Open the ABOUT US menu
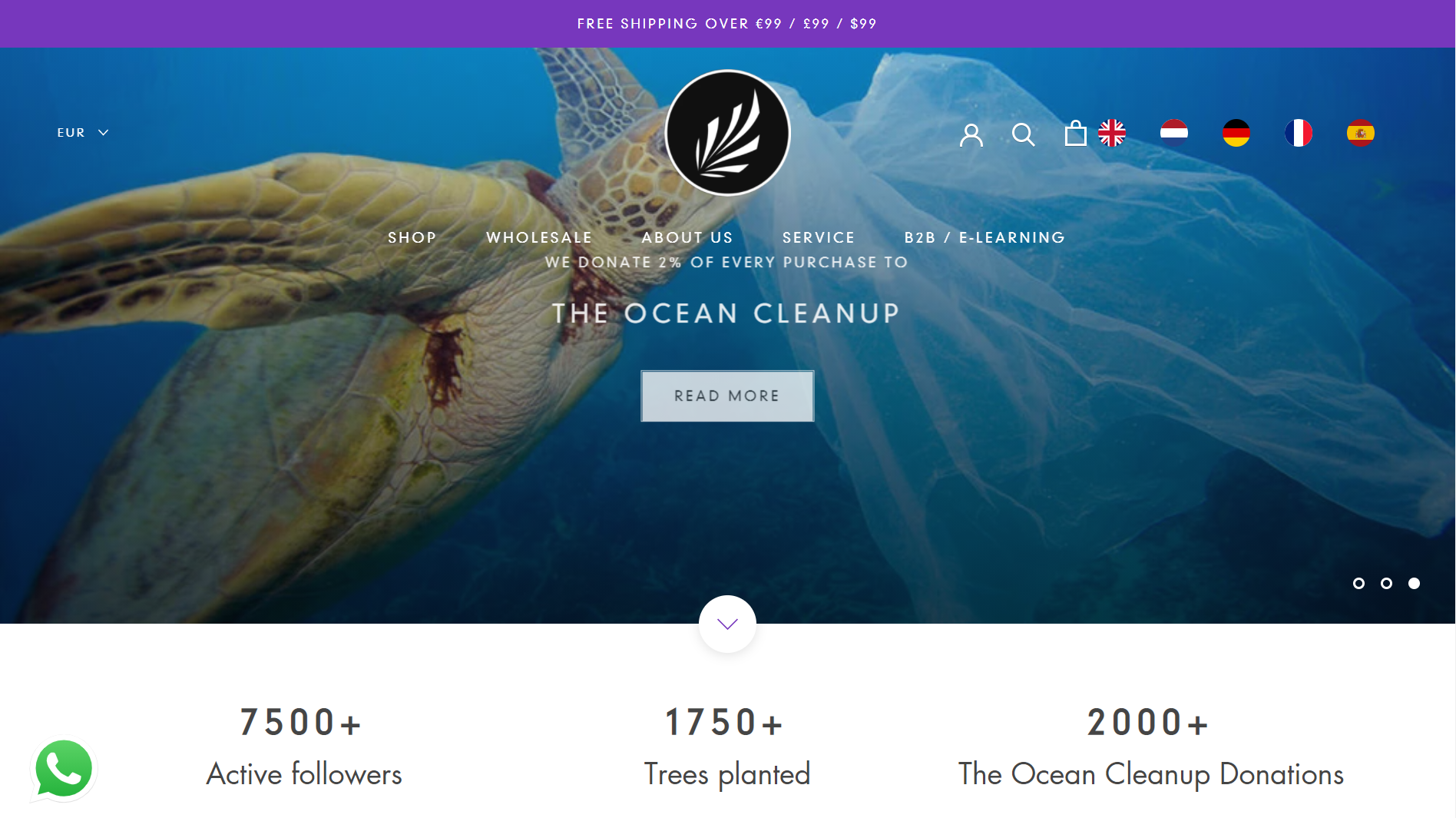The width and height of the screenshot is (1456, 818). (687, 238)
